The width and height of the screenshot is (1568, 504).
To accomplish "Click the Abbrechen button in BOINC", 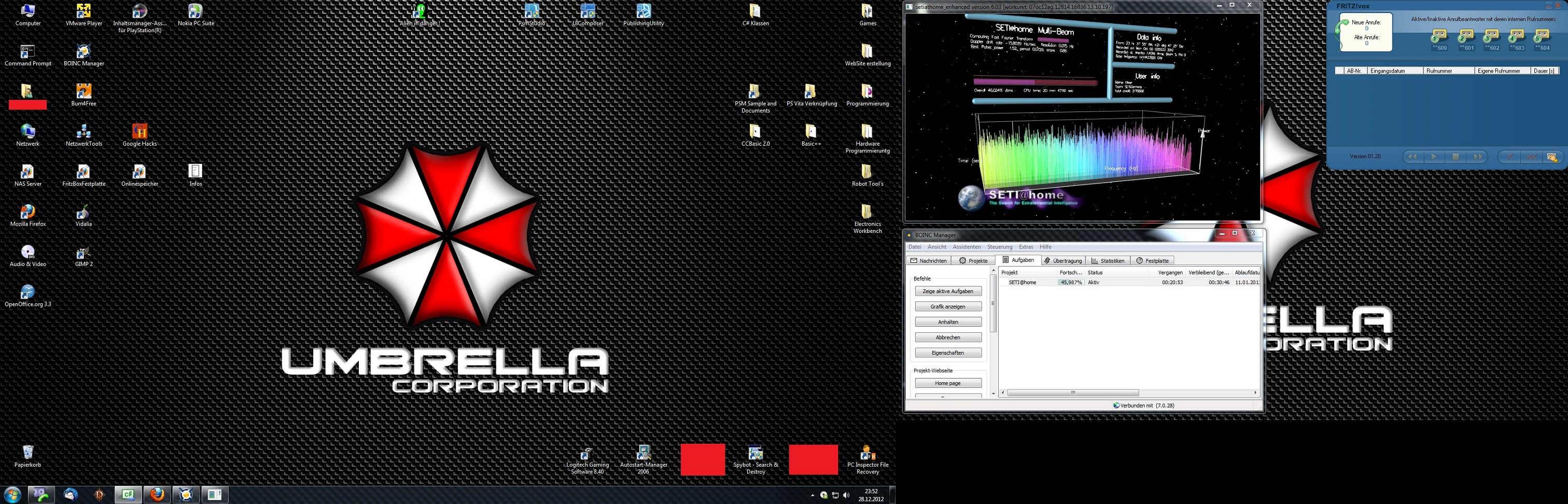I will click(948, 337).
